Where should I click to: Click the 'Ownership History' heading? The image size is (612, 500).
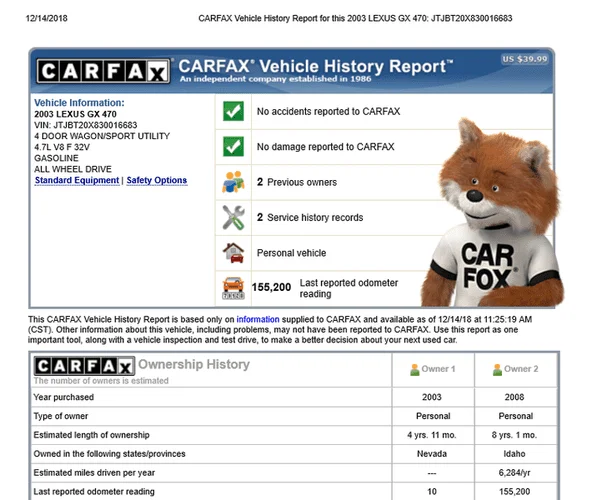point(194,364)
